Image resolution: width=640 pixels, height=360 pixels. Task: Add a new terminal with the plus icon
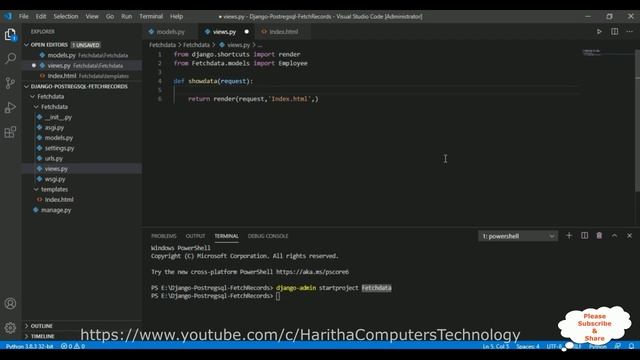coord(569,236)
